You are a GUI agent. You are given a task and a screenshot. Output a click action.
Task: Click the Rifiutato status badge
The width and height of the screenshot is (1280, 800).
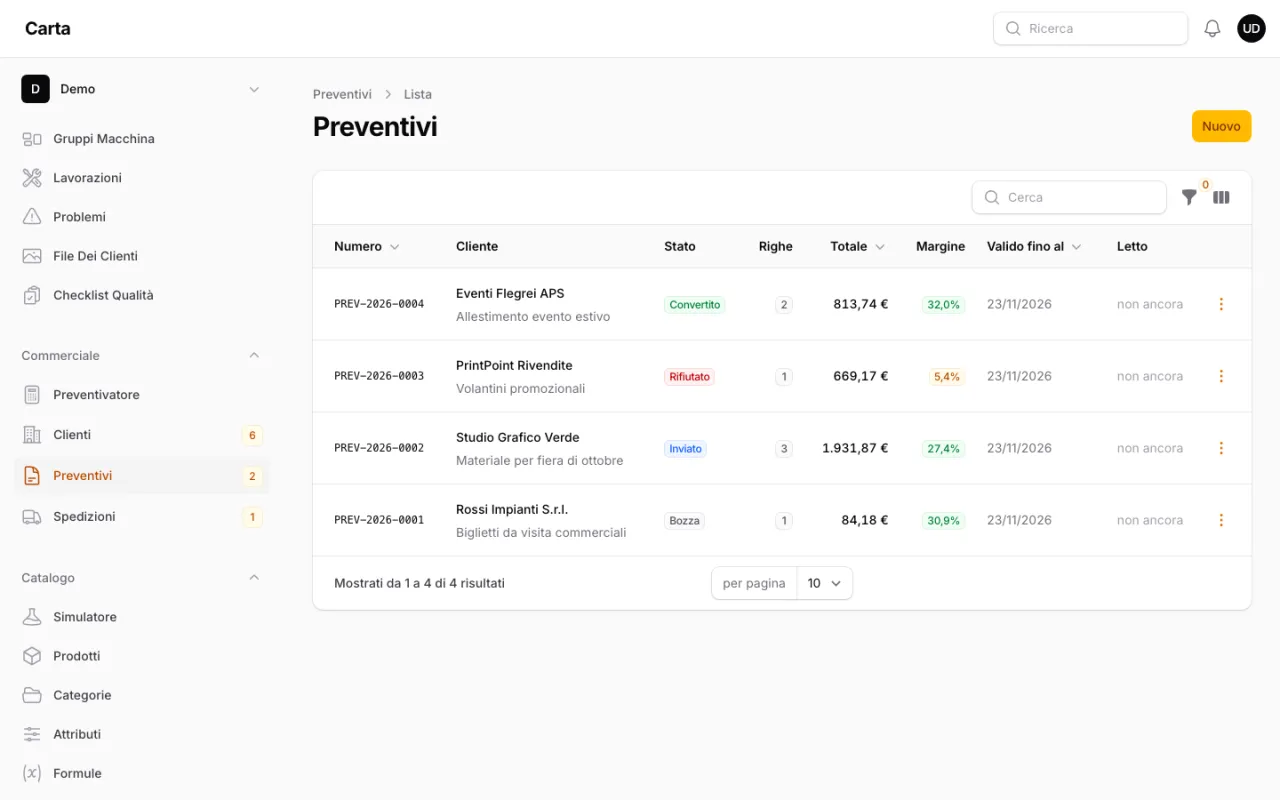(689, 377)
